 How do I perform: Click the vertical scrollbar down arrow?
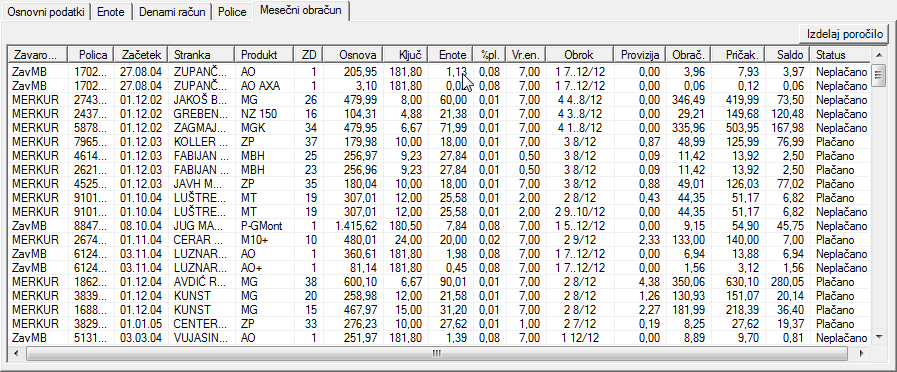coord(879,338)
